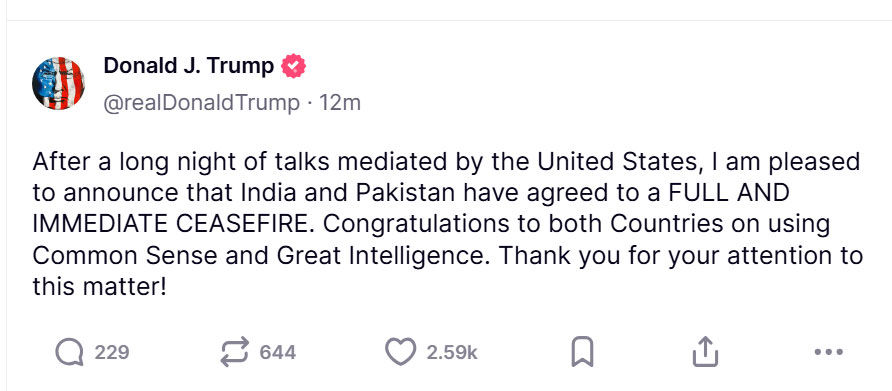
Task: View the 2.59k likes count
Action: (x=452, y=353)
